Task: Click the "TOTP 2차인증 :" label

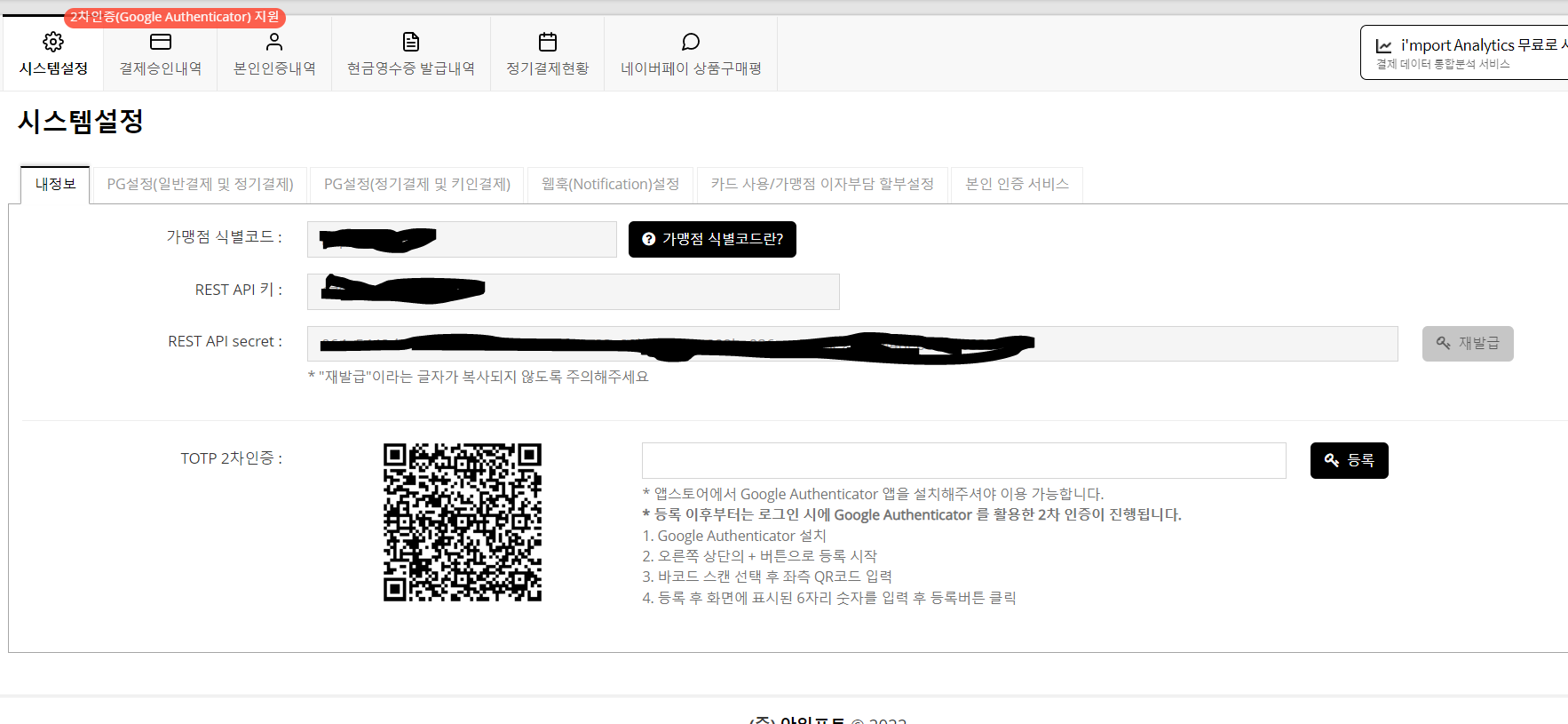Action: coord(232,458)
